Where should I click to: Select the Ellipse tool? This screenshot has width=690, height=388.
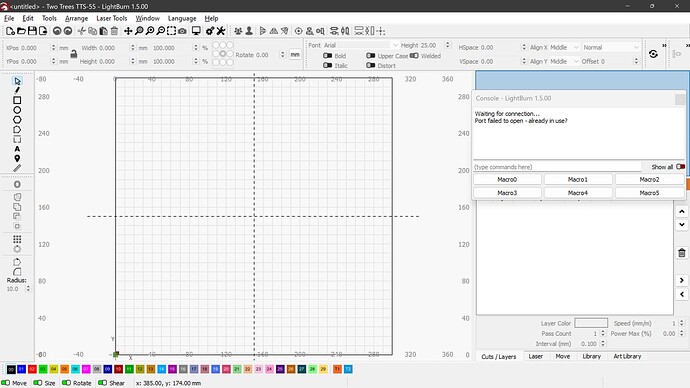pyautogui.click(x=17, y=110)
